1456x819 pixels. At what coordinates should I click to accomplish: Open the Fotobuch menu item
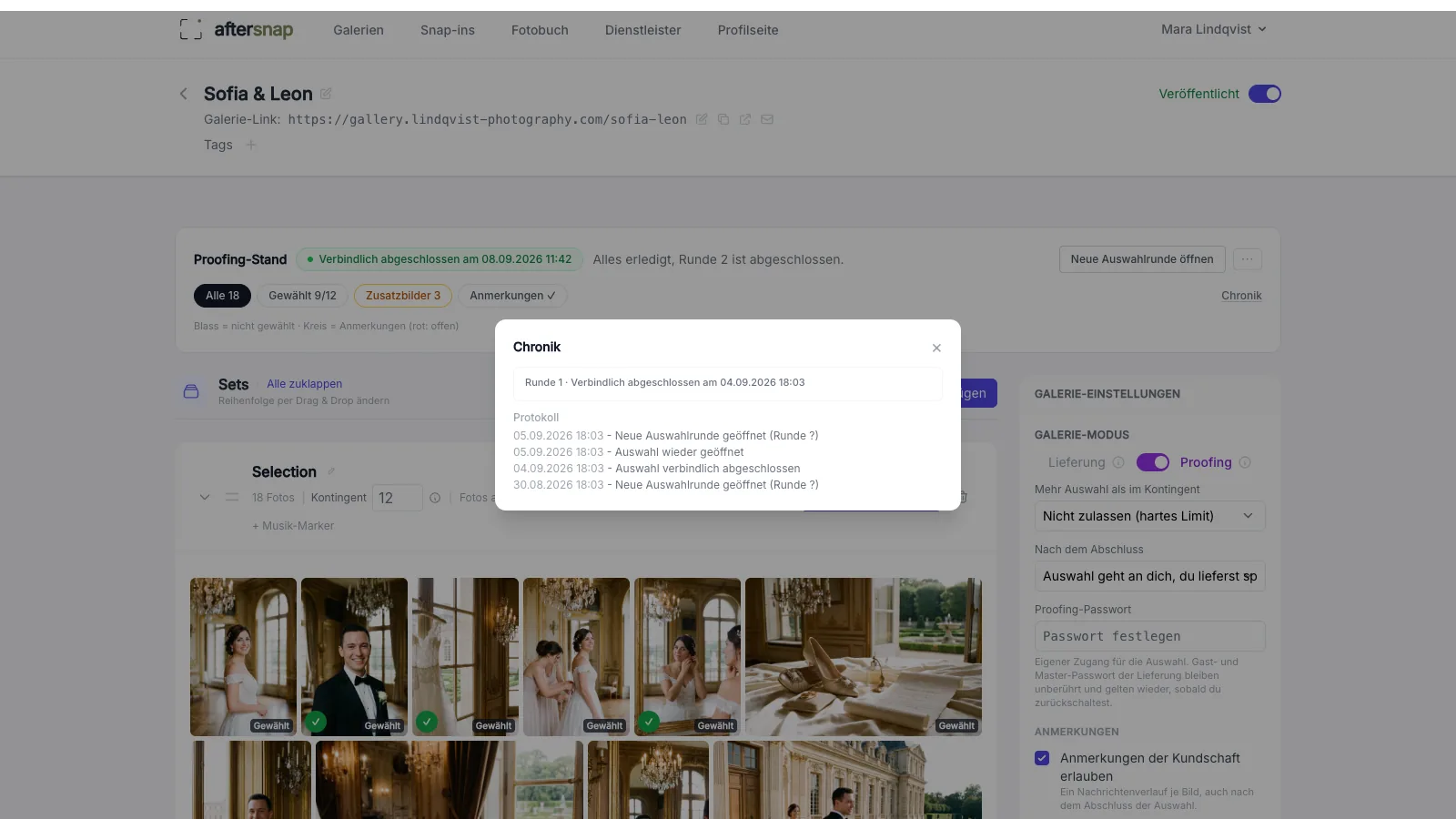click(540, 30)
